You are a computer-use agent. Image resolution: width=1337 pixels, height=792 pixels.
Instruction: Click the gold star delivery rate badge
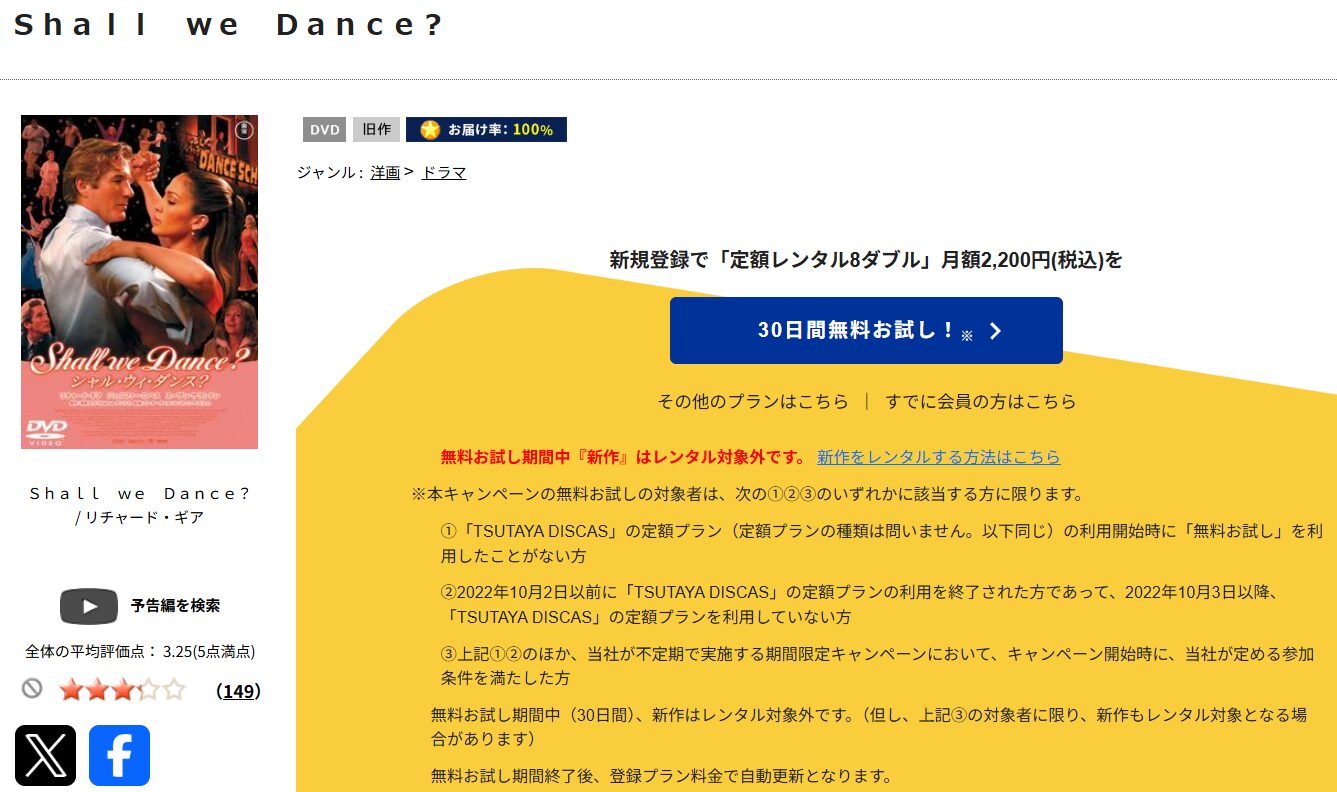pos(486,129)
